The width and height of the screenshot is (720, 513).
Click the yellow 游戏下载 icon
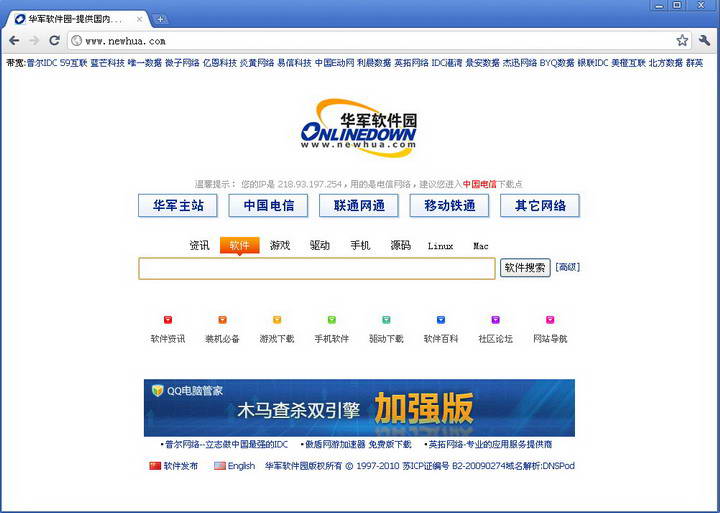(277, 320)
